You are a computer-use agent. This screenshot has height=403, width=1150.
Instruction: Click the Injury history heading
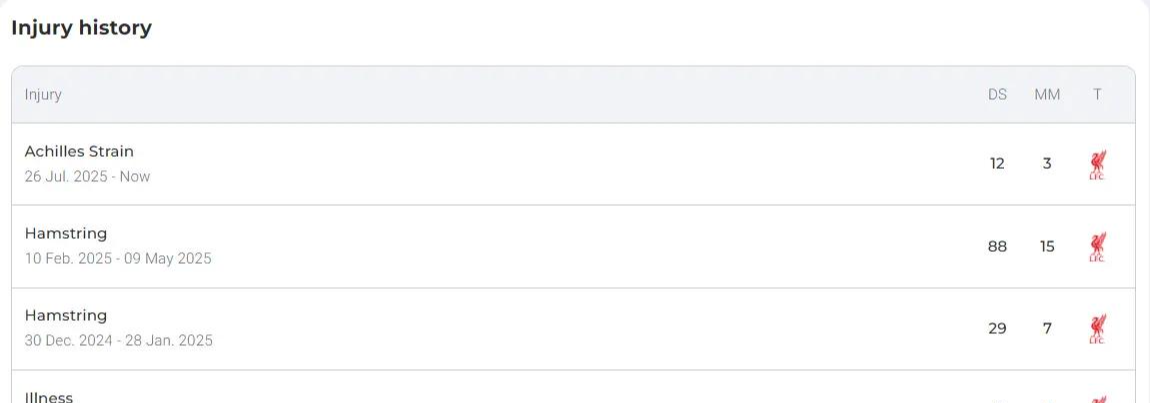(x=81, y=29)
